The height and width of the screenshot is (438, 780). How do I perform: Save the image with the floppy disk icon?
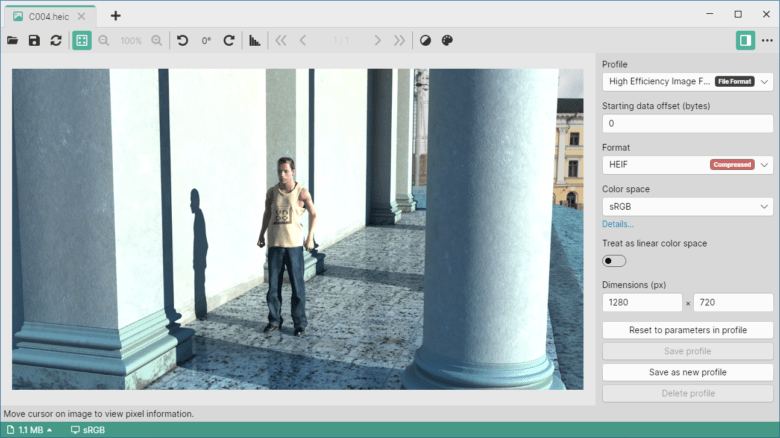click(34, 40)
